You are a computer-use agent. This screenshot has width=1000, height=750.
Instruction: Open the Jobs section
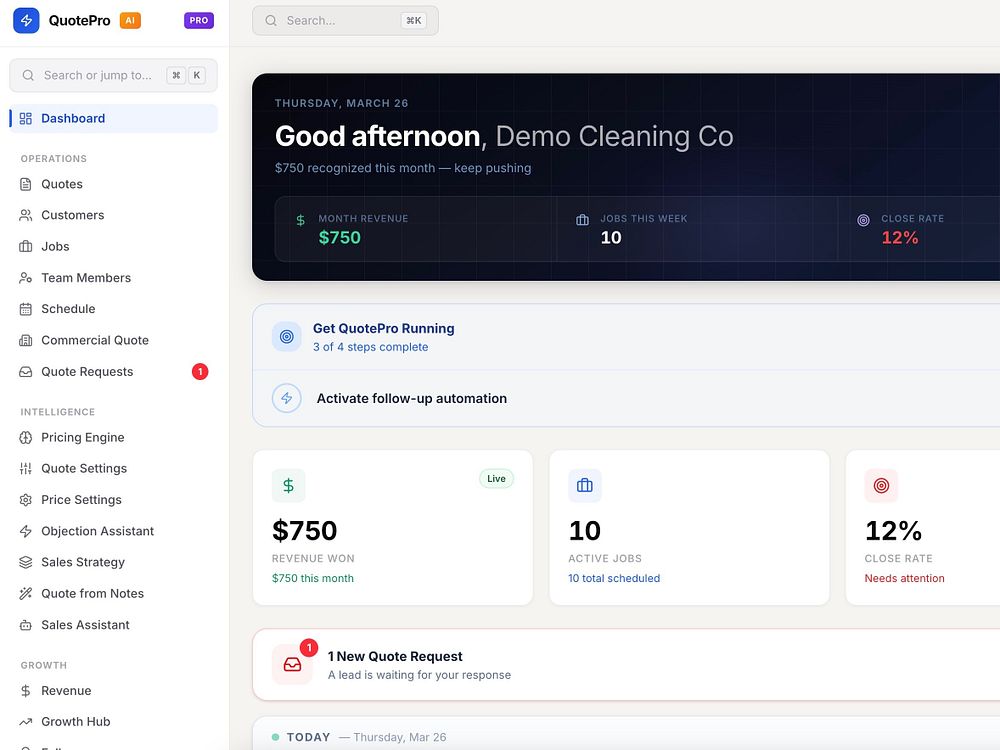pyautogui.click(x=114, y=247)
